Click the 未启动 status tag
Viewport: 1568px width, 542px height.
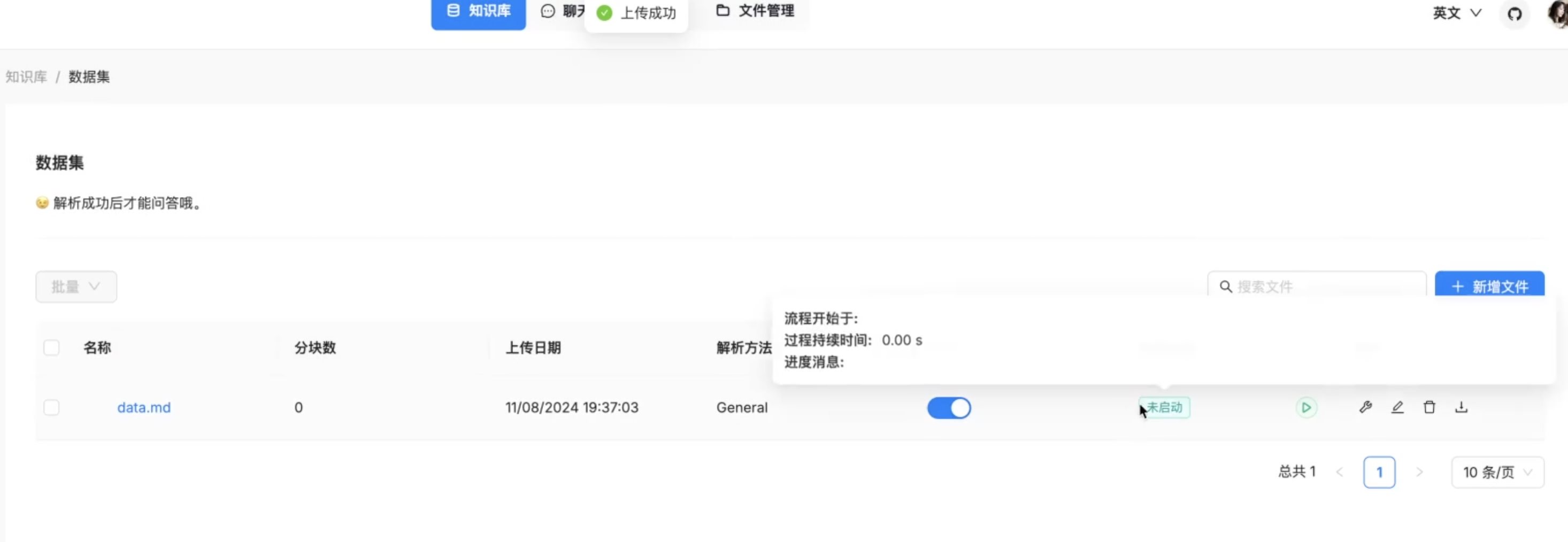point(1164,407)
